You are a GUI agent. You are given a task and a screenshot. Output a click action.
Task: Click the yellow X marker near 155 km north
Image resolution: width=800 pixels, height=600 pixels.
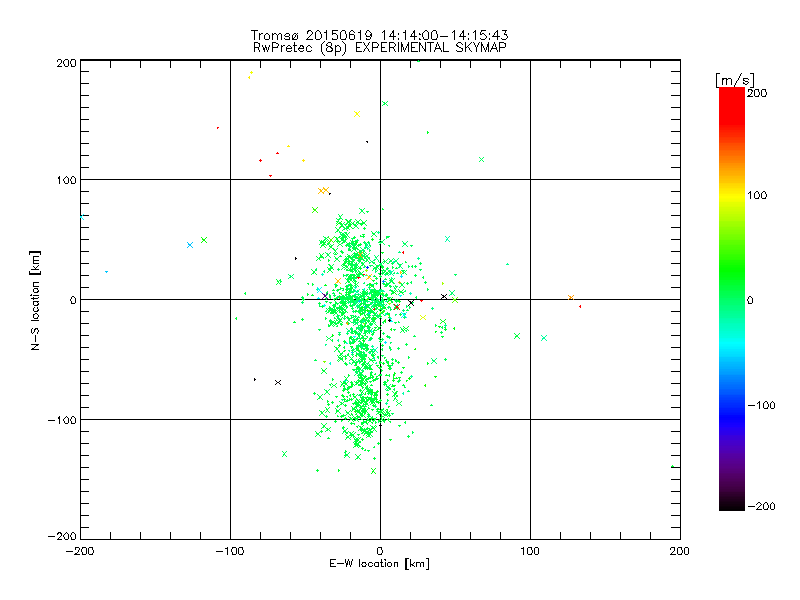pyautogui.click(x=357, y=114)
